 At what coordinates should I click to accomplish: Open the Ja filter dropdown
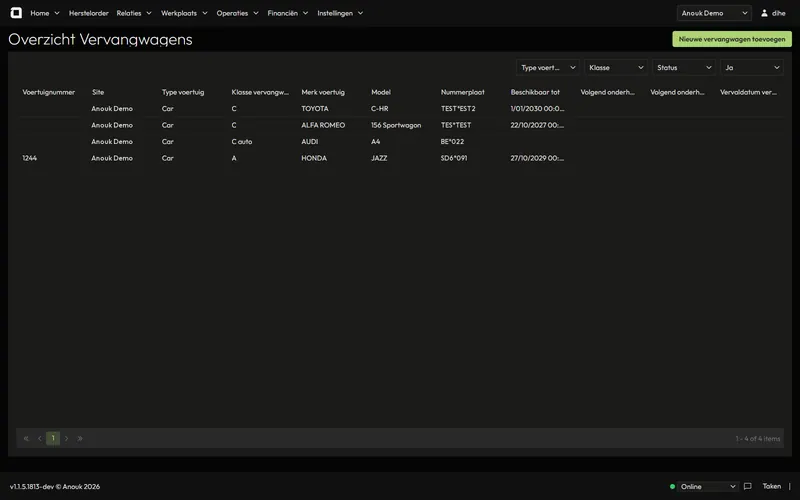click(x=752, y=67)
